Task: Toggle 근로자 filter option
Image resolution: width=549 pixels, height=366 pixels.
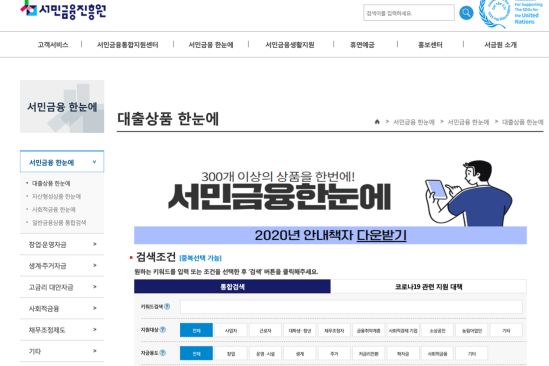Action: coord(265,330)
